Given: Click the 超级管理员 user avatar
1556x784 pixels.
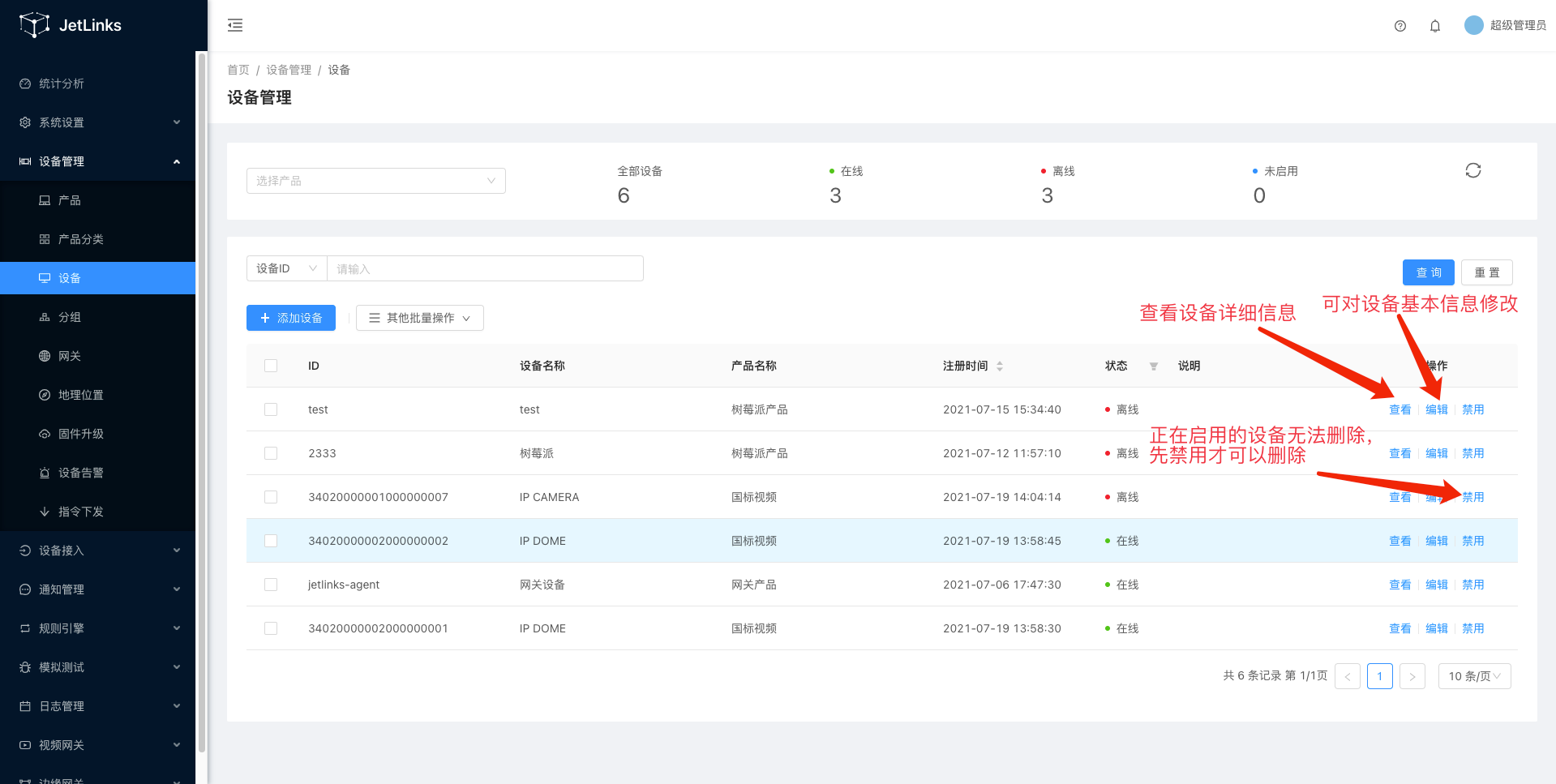Looking at the screenshot, I should point(1473,25).
